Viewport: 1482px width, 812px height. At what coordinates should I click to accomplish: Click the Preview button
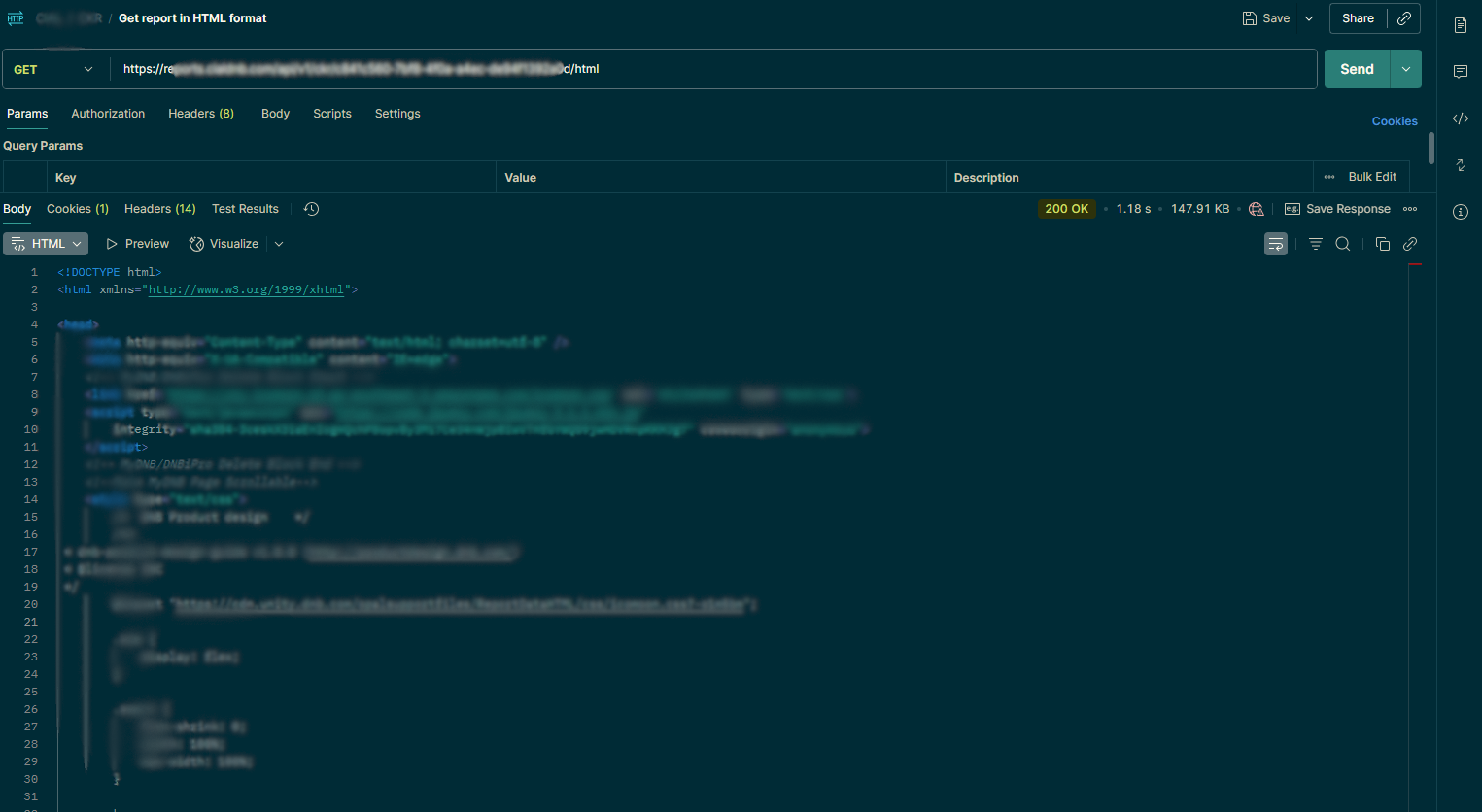pyautogui.click(x=137, y=244)
